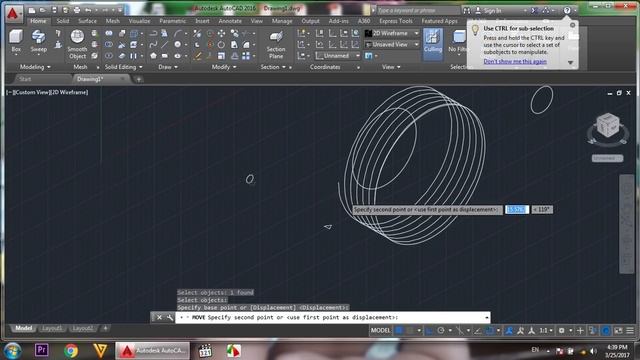This screenshot has height=360, width=640.
Task: Expand the Modeling panel
Action: [35, 67]
